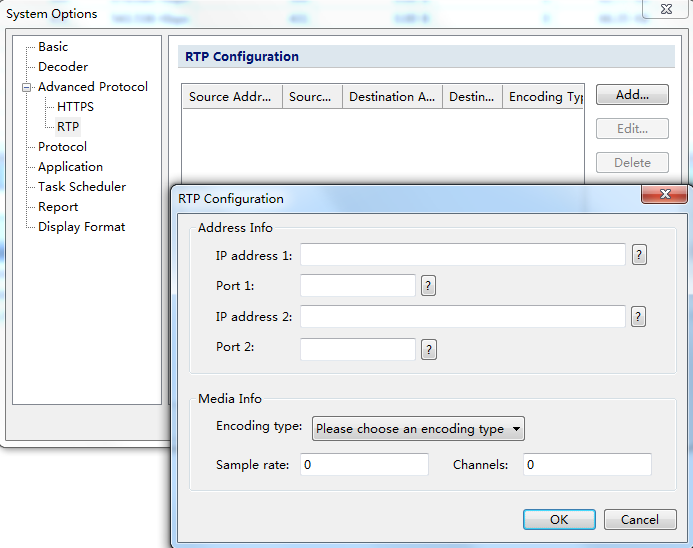Open the Encoding type dropdown

pyautogui.click(x=418, y=429)
